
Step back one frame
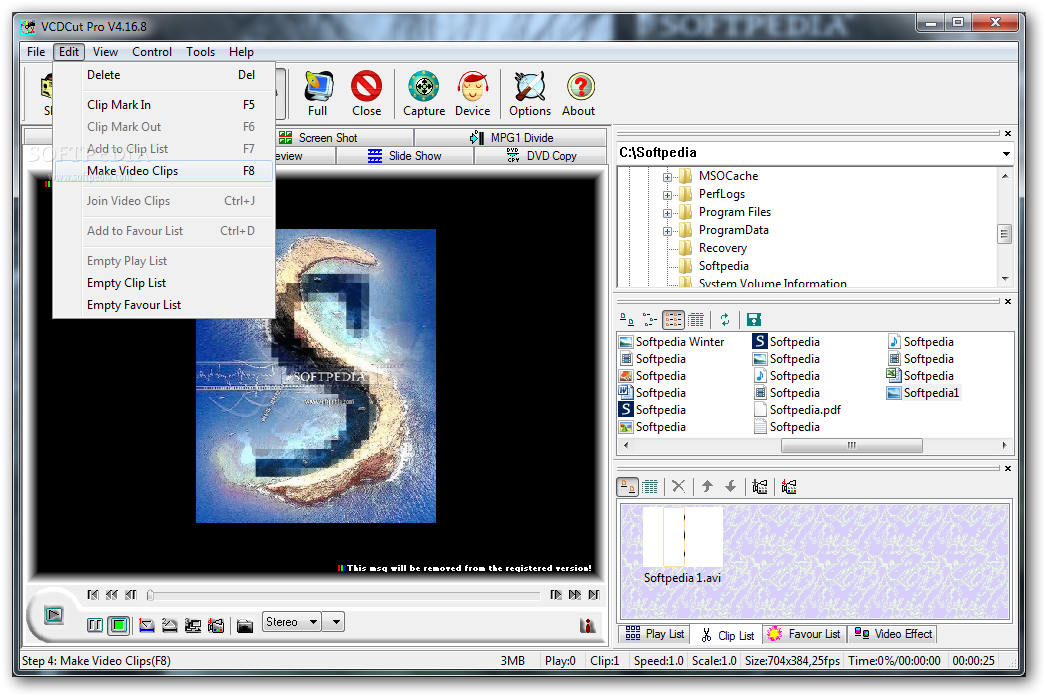pos(131,594)
